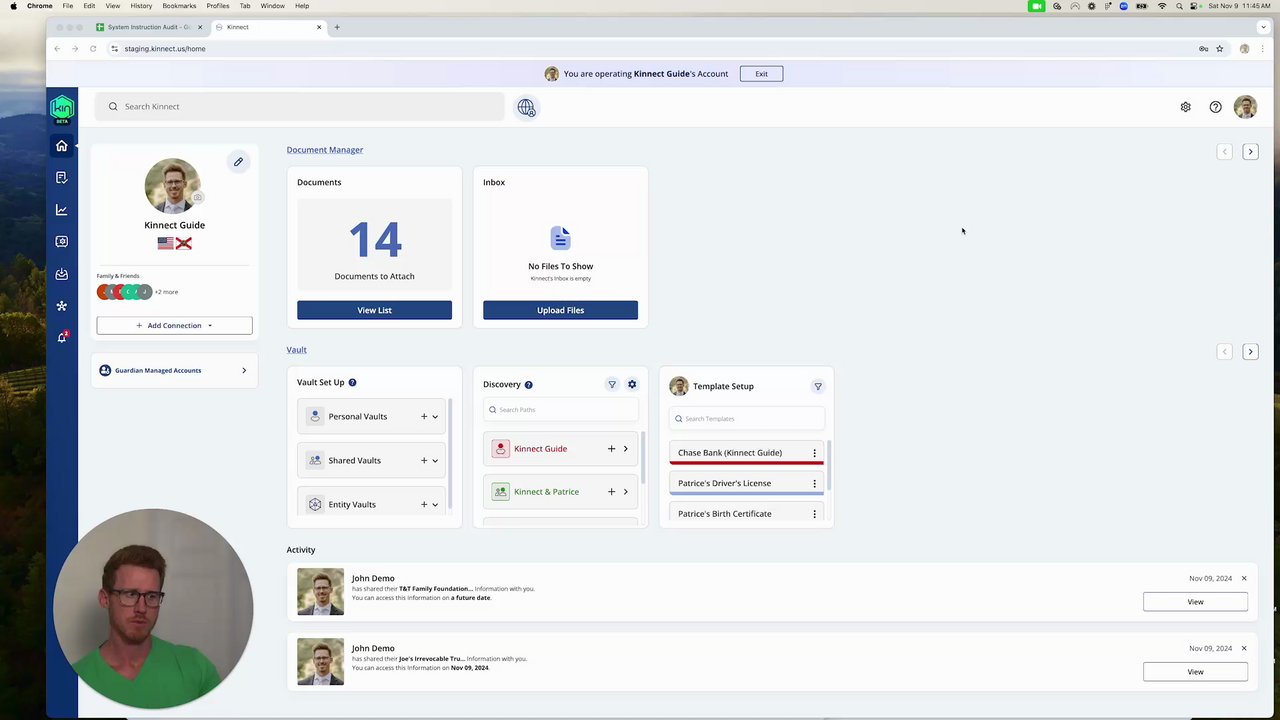This screenshot has height=720, width=1280.
Task: Click the Wi-Fi icon in the menu bar
Action: click(1162, 6)
